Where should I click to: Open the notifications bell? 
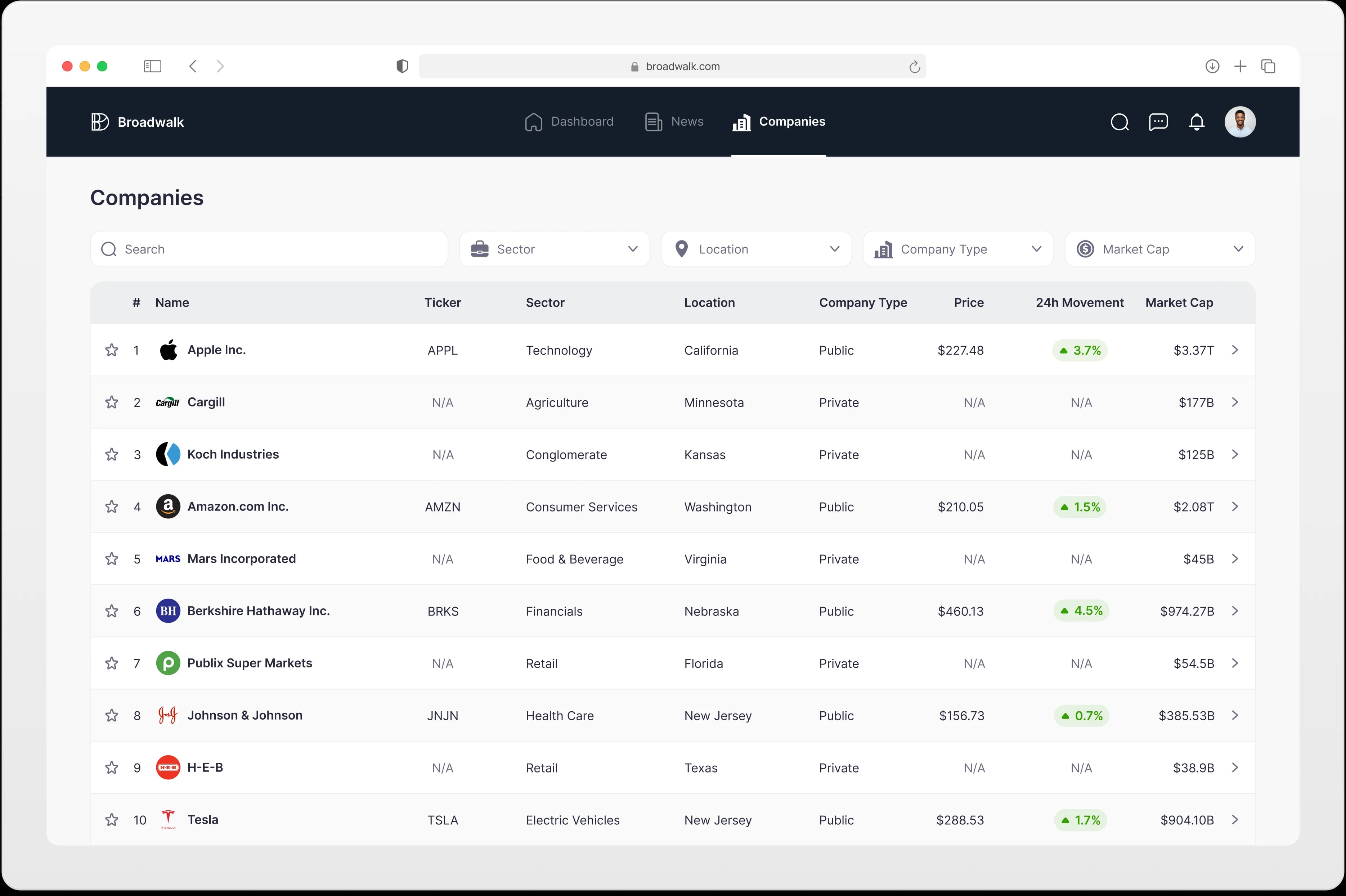(x=1196, y=122)
